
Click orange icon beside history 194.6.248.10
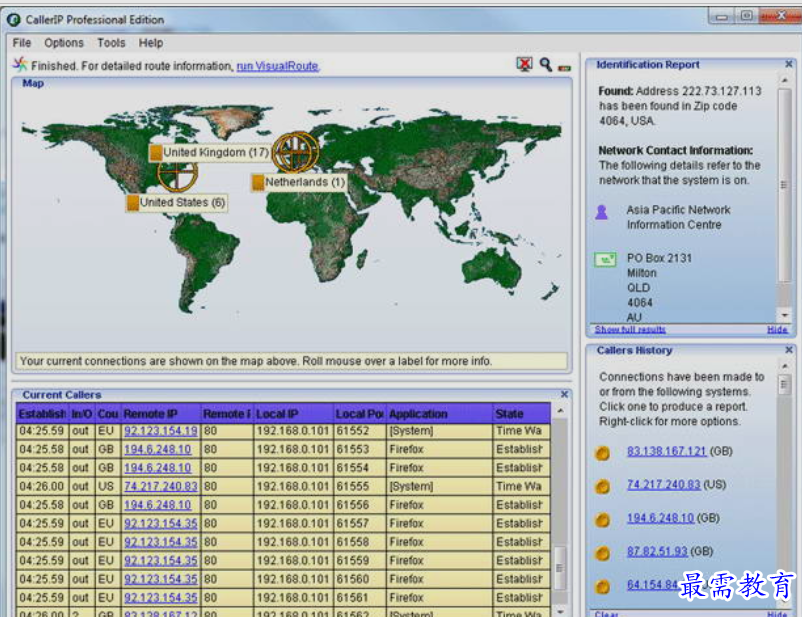pos(603,520)
